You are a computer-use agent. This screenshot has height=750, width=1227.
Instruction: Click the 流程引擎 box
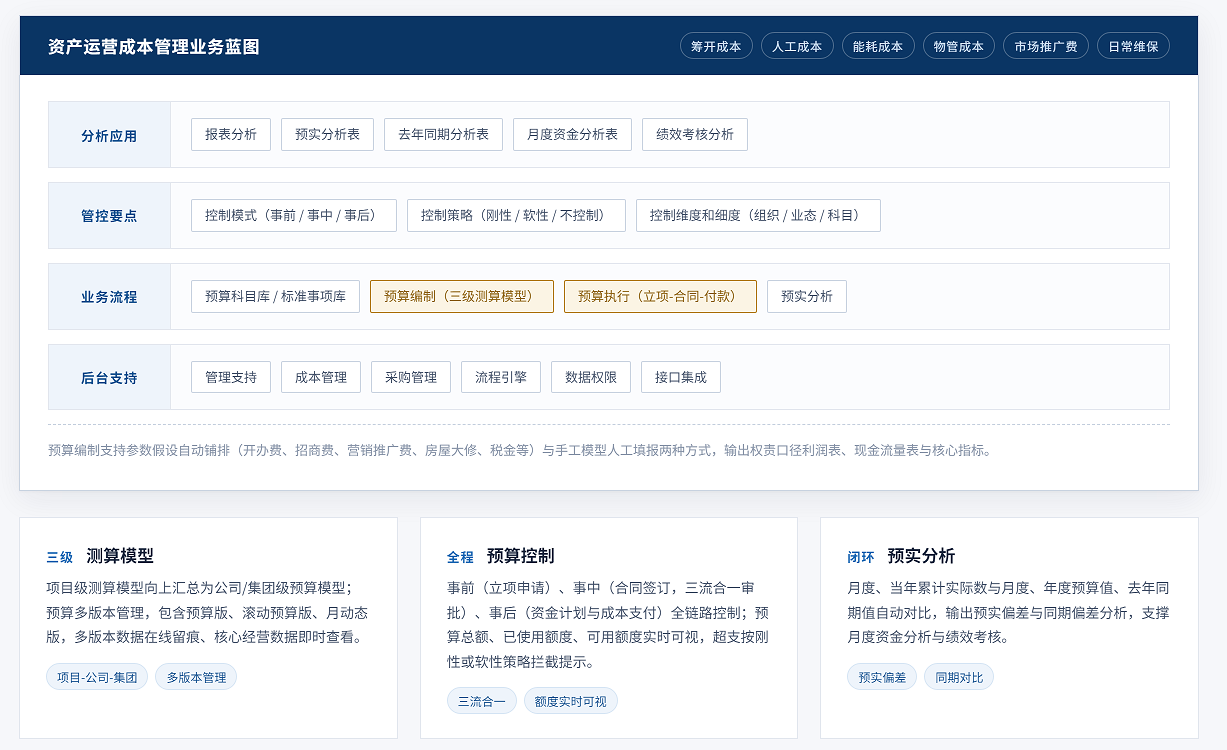(x=501, y=377)
